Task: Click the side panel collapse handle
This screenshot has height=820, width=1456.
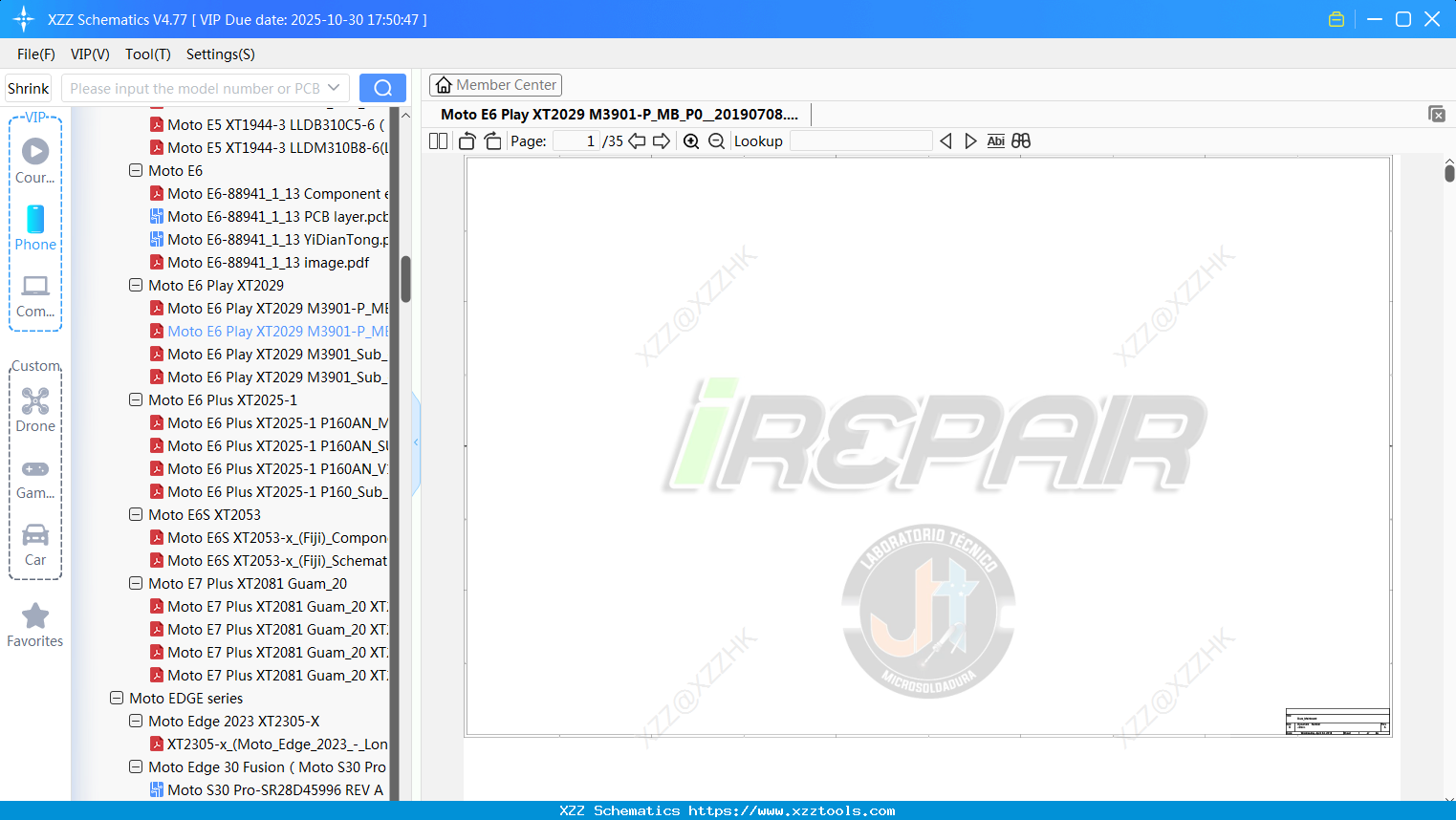Action: click(416, 442)
